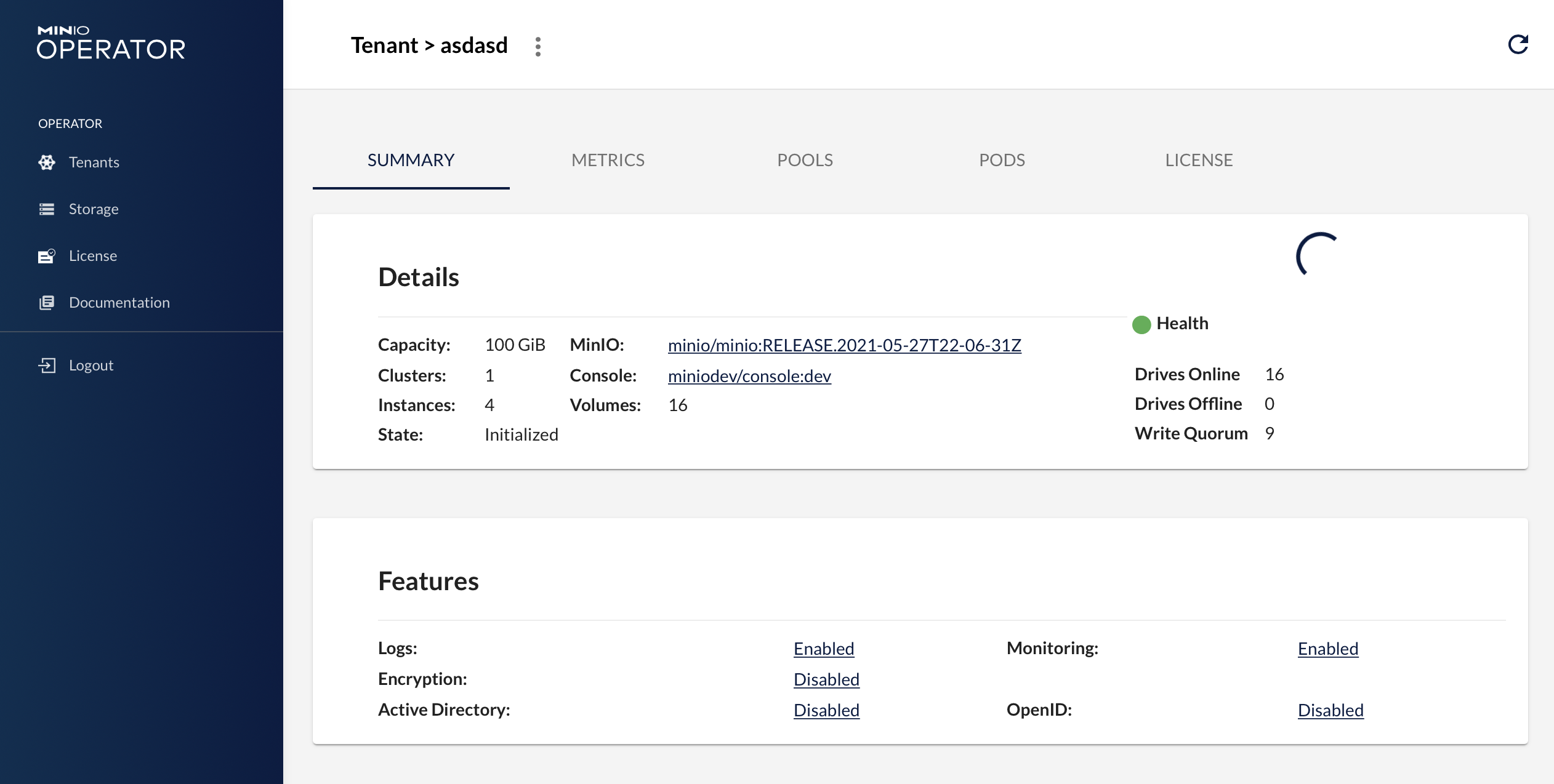Click the miniodev/console:dev image link
Image resolution: width=1554 pixels, height=784 pixels.
749,376
